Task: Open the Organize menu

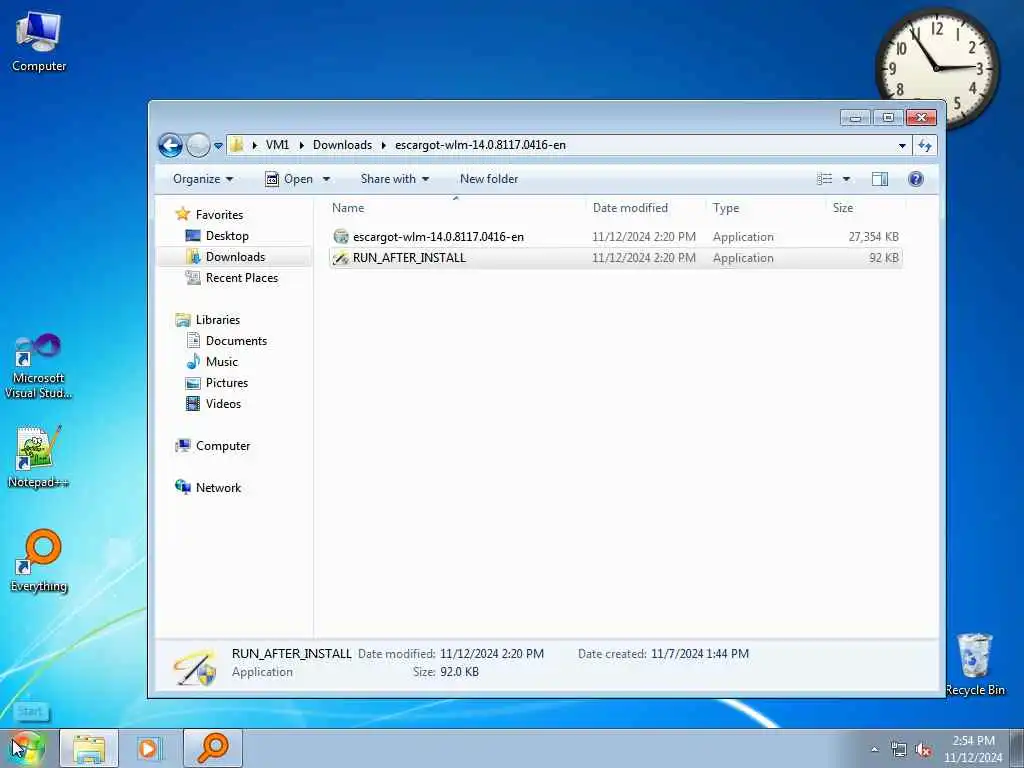Action: pos(202,179)
